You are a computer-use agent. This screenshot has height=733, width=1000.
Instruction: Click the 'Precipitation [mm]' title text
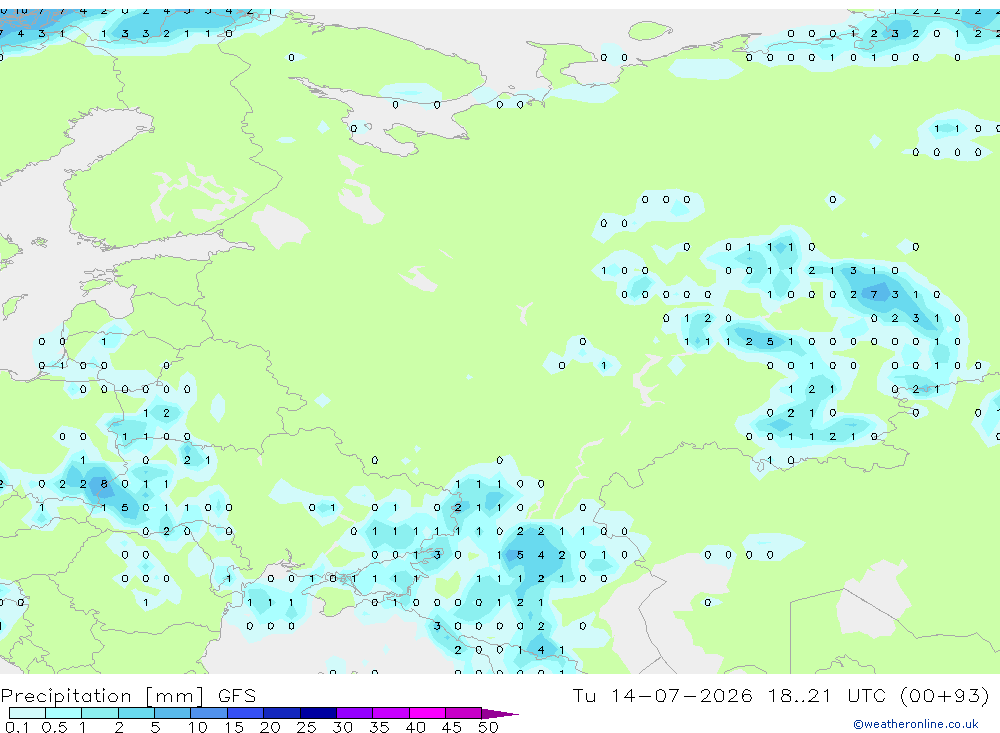pyautogui.click(x=102, y=696)
